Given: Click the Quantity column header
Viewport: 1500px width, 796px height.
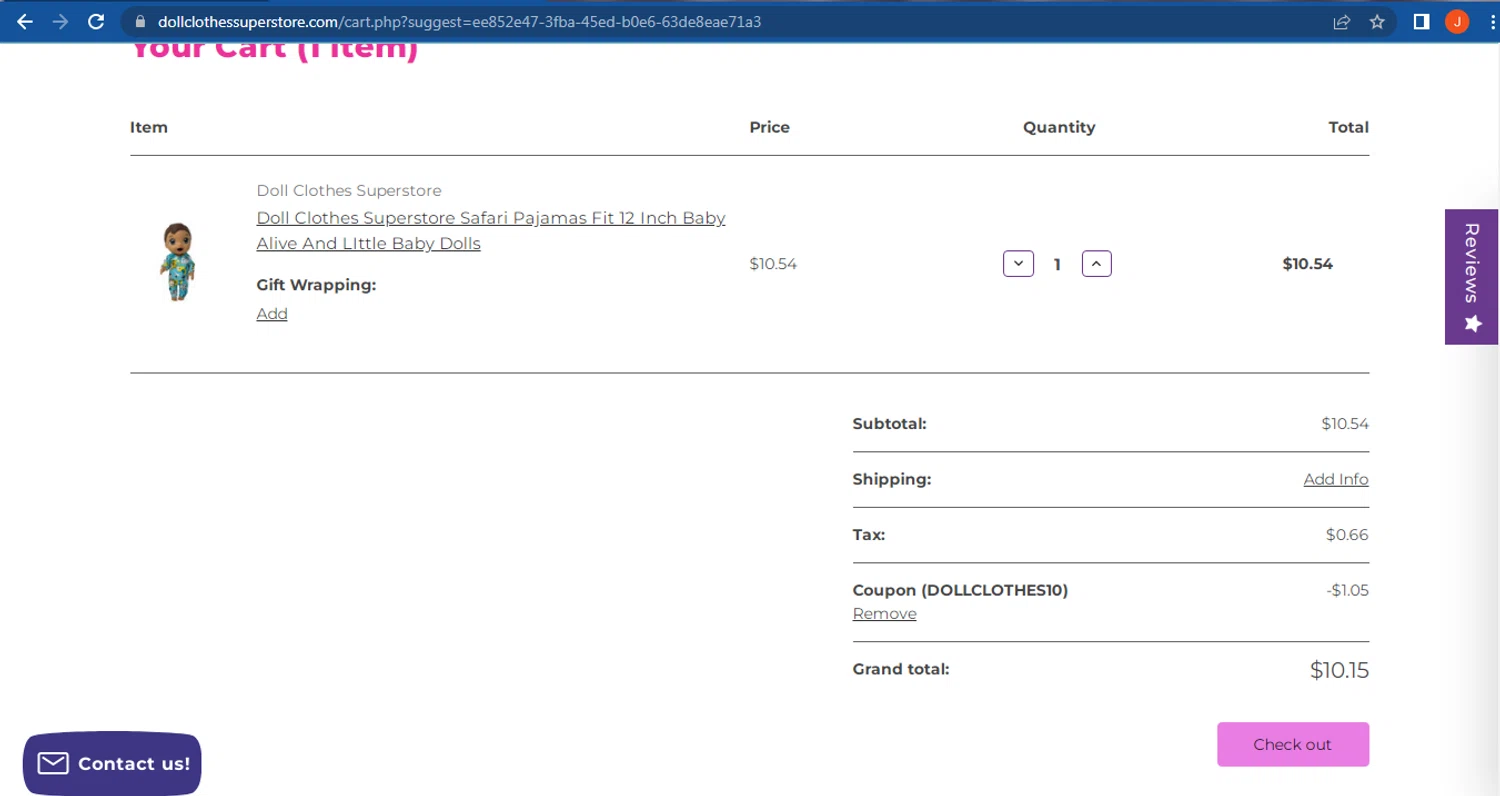Looking at the screenshot, I should (1059, 127).
